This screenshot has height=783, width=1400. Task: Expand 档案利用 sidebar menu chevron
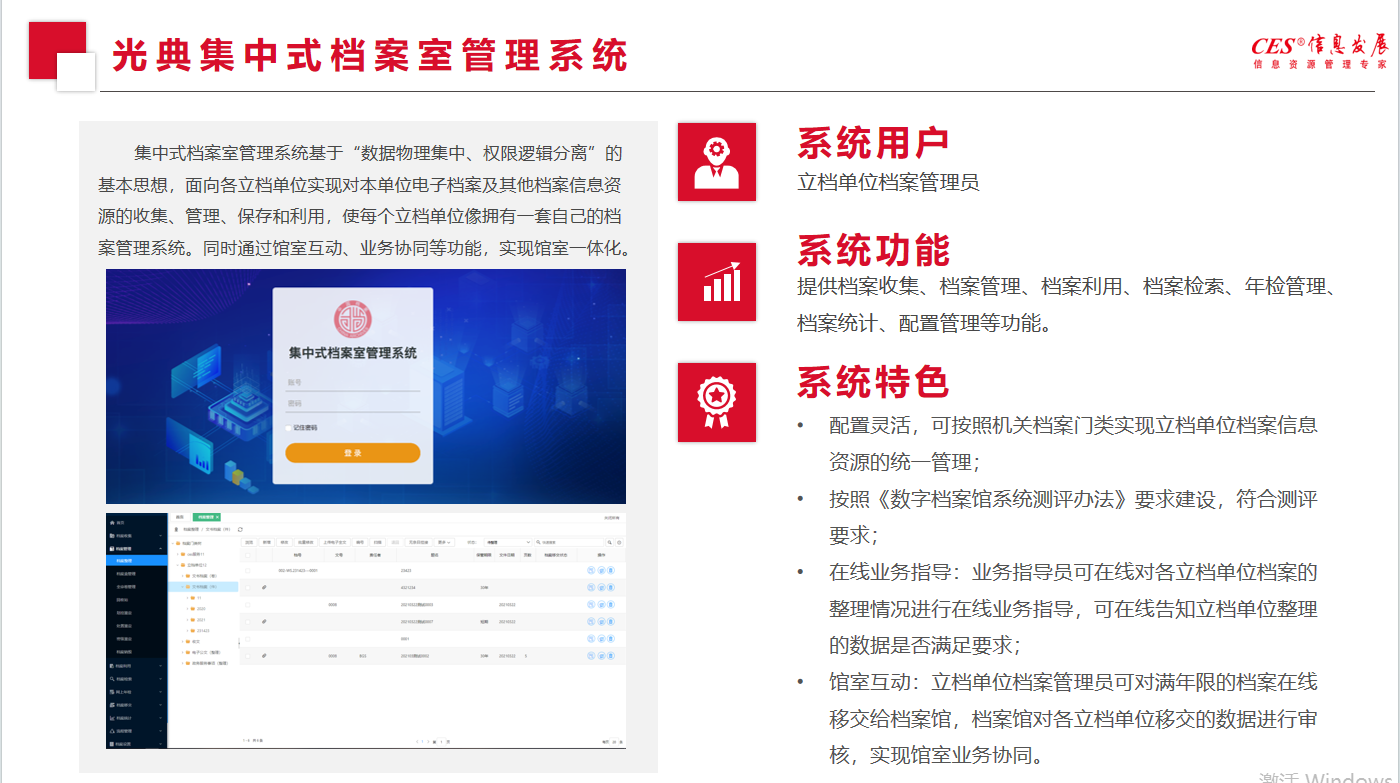[x=161, y=666]
